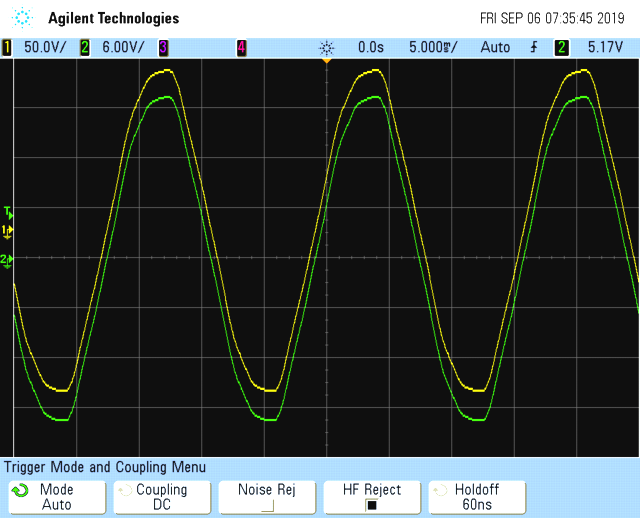Viewport: 640px width, 518px height.
Task: Click the 0.0s delay value
Action: tap(371, 47)
